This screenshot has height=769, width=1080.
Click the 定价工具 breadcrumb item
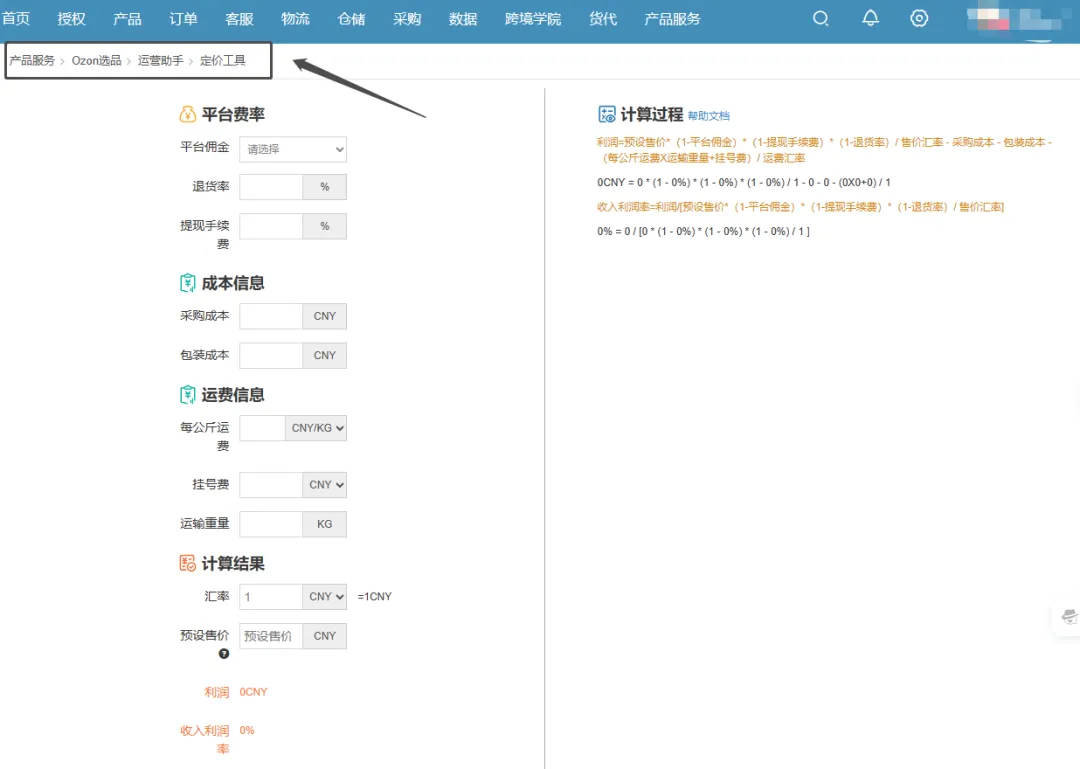(x=222, y=61)
